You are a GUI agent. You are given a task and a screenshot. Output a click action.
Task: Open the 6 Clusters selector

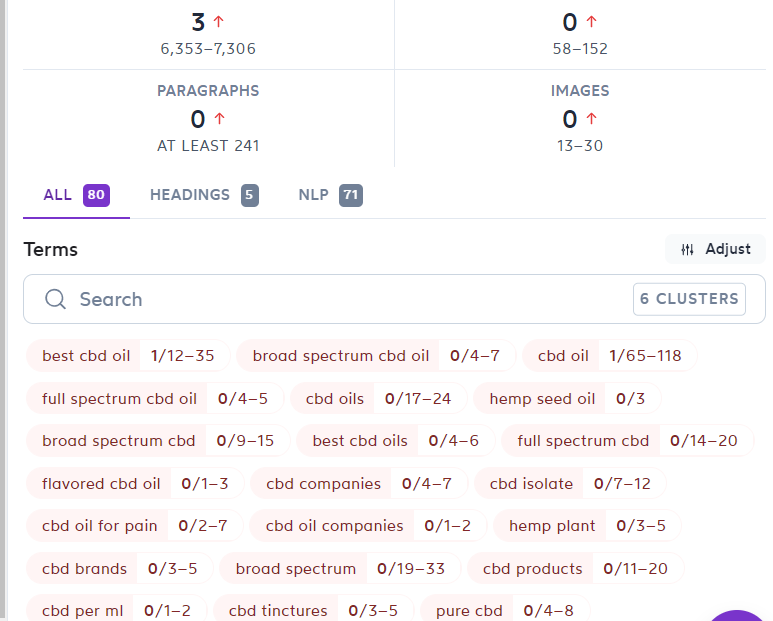pyautogui.click(x=689, y=299)
